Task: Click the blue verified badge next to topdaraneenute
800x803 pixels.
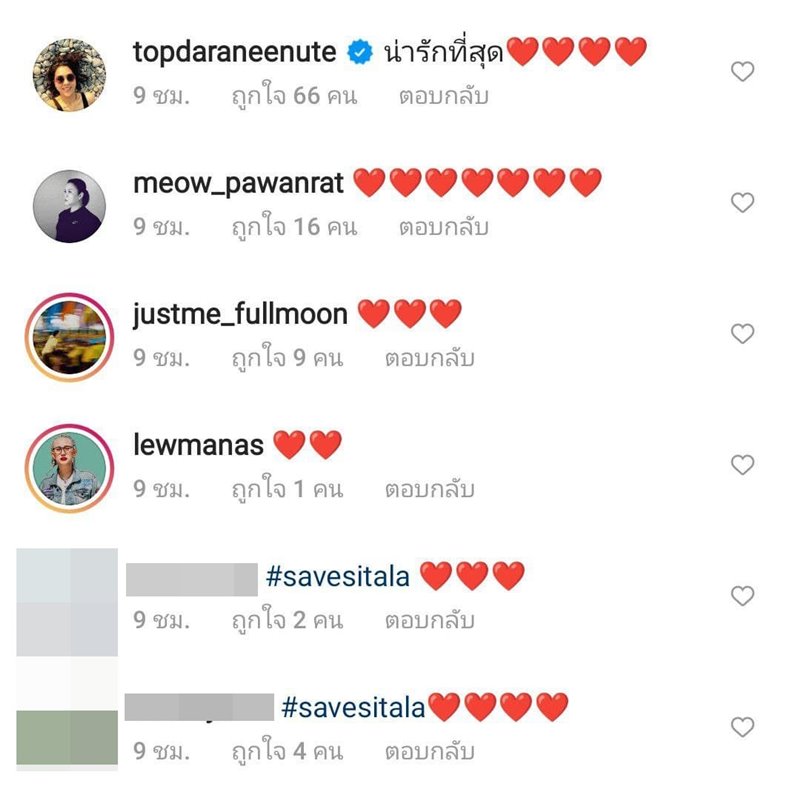Action: [360, 52]
